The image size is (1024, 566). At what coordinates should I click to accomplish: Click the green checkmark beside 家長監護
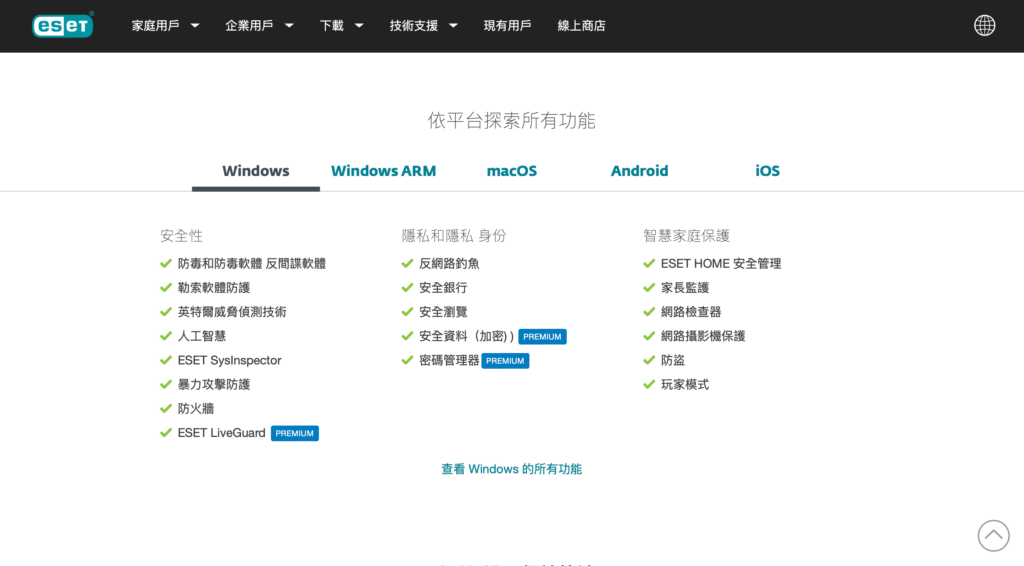[649, 288]
